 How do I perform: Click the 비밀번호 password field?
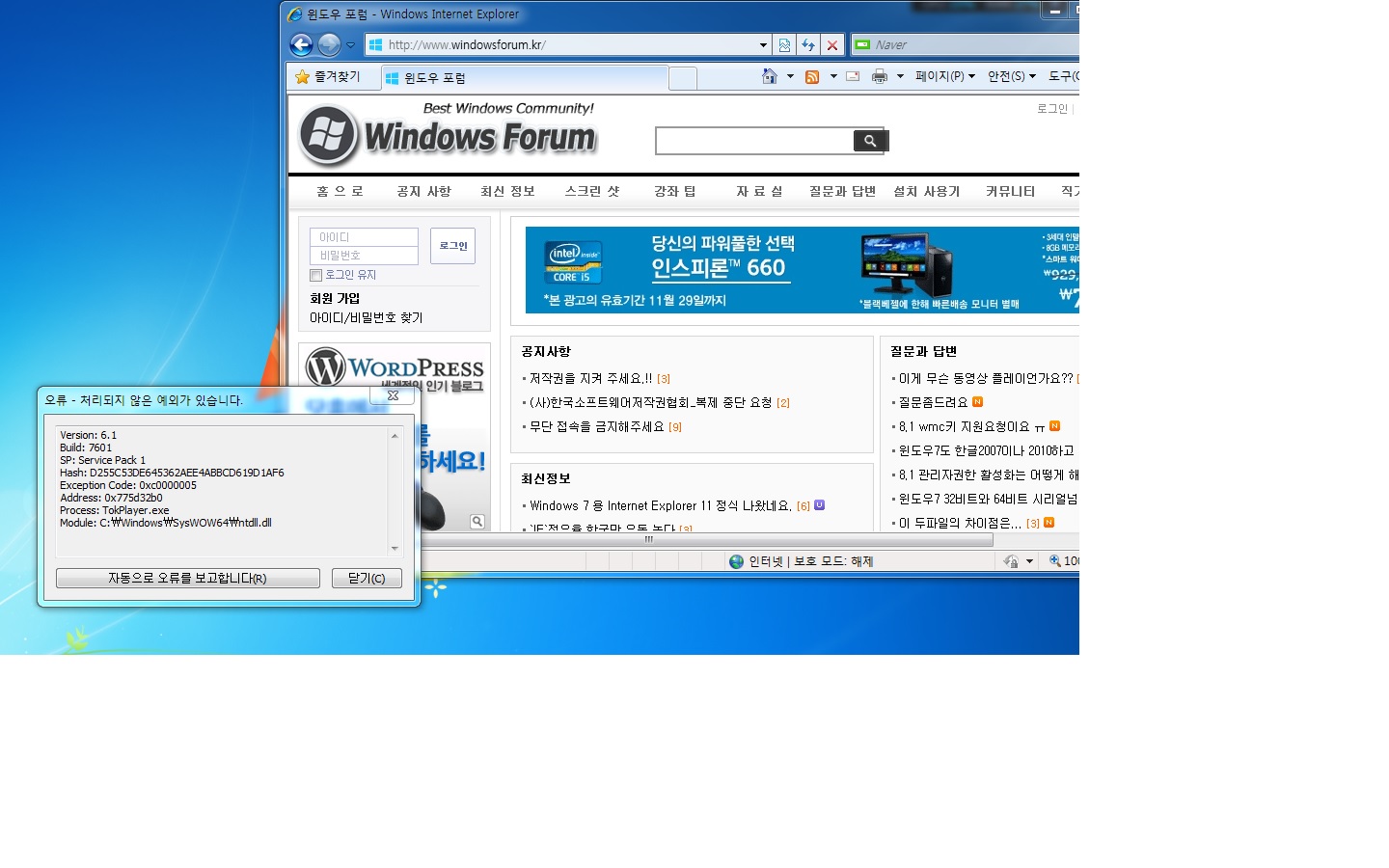pos(364,256)
